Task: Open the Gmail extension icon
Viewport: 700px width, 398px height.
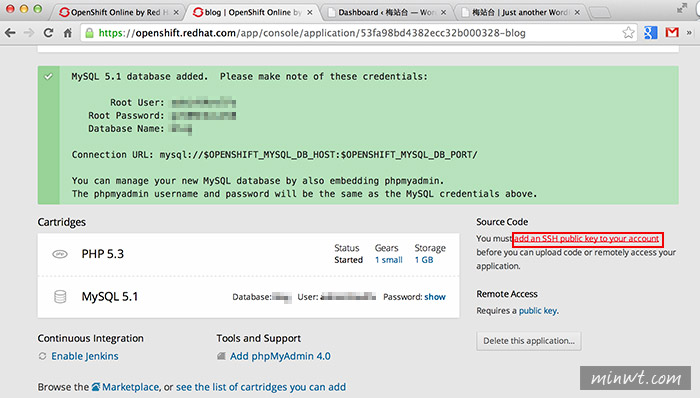Action: (x=672, y=33)
